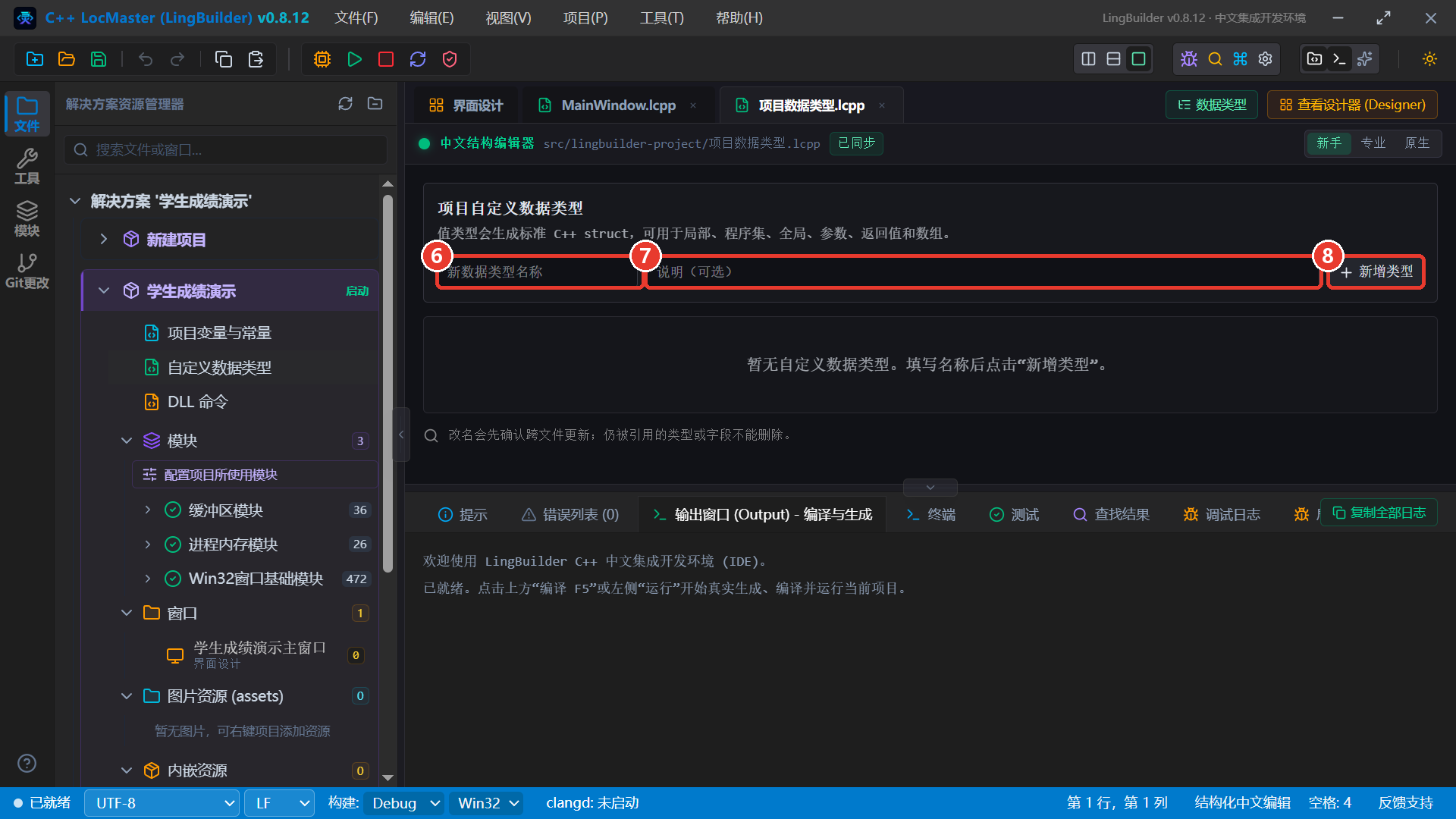This screenshot has height=819, width=1456.
Task: Click the red shield check icon
Action: click(450, 59)
